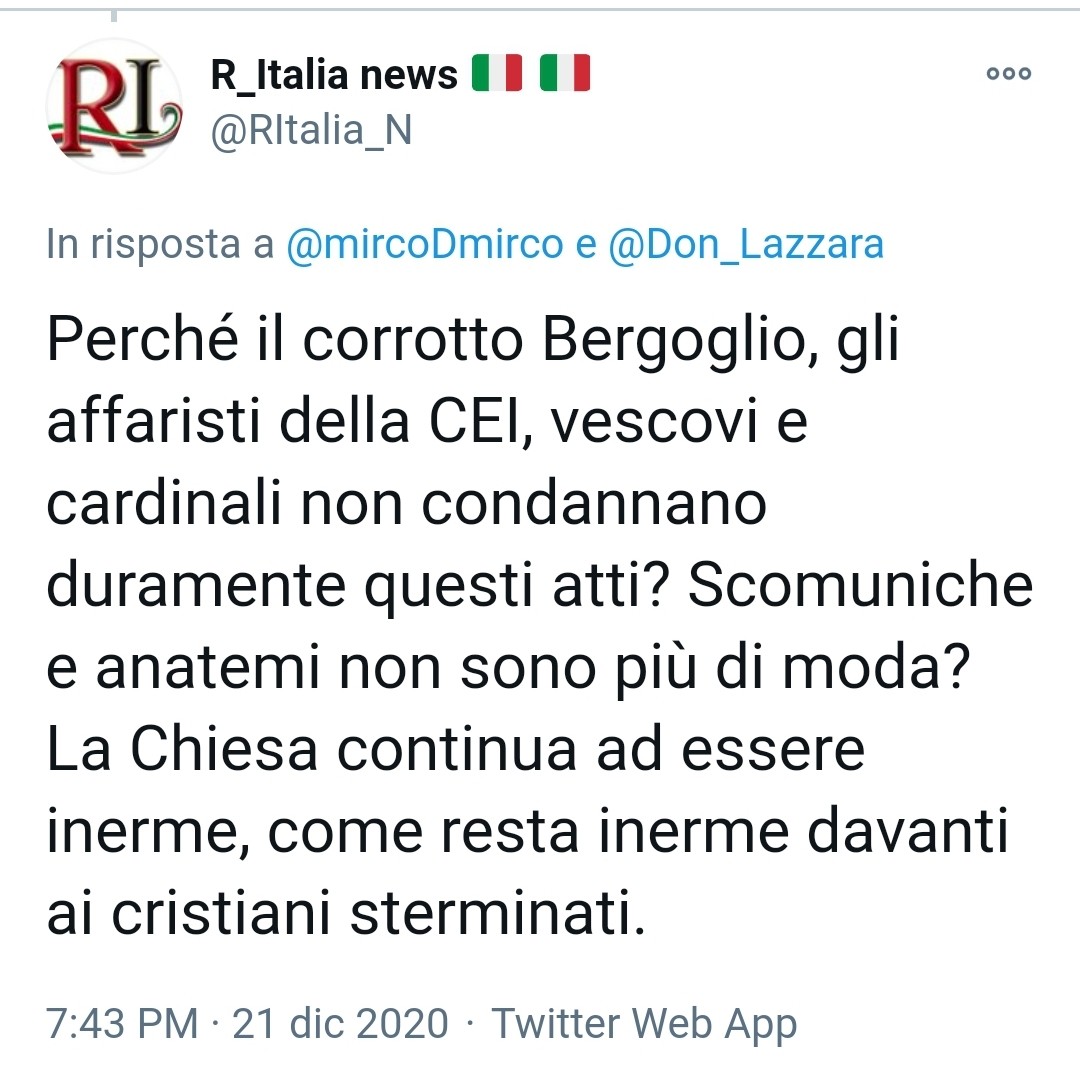Click the 21 dic 2020 date
Viewport: 1080px width, 1092px height.
340,1023
